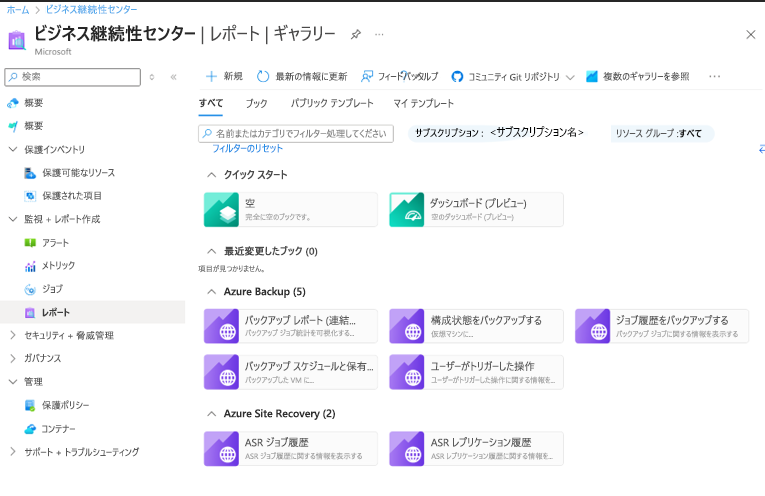765x496 pixels.
Task: Go to ホーム breadcrumb link
Action: 18,10
